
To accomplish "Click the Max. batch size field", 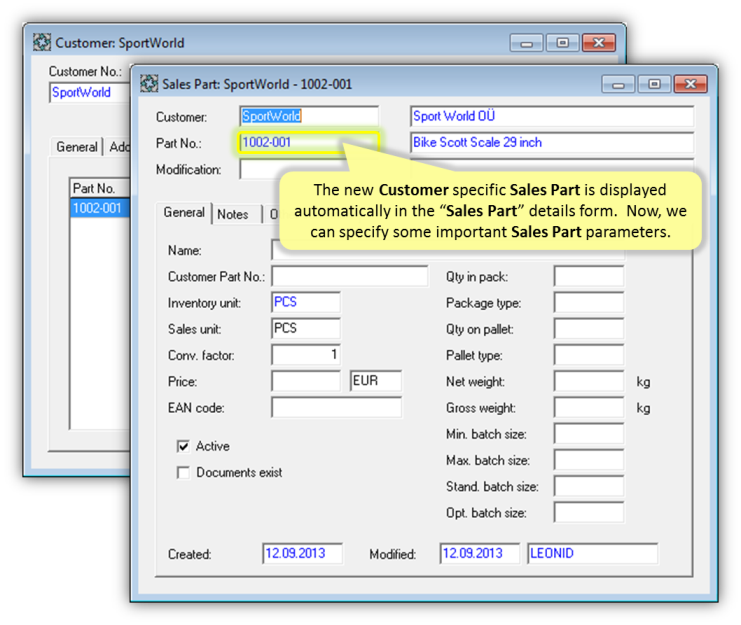I will pyautogui.click(x=589, y=460).
